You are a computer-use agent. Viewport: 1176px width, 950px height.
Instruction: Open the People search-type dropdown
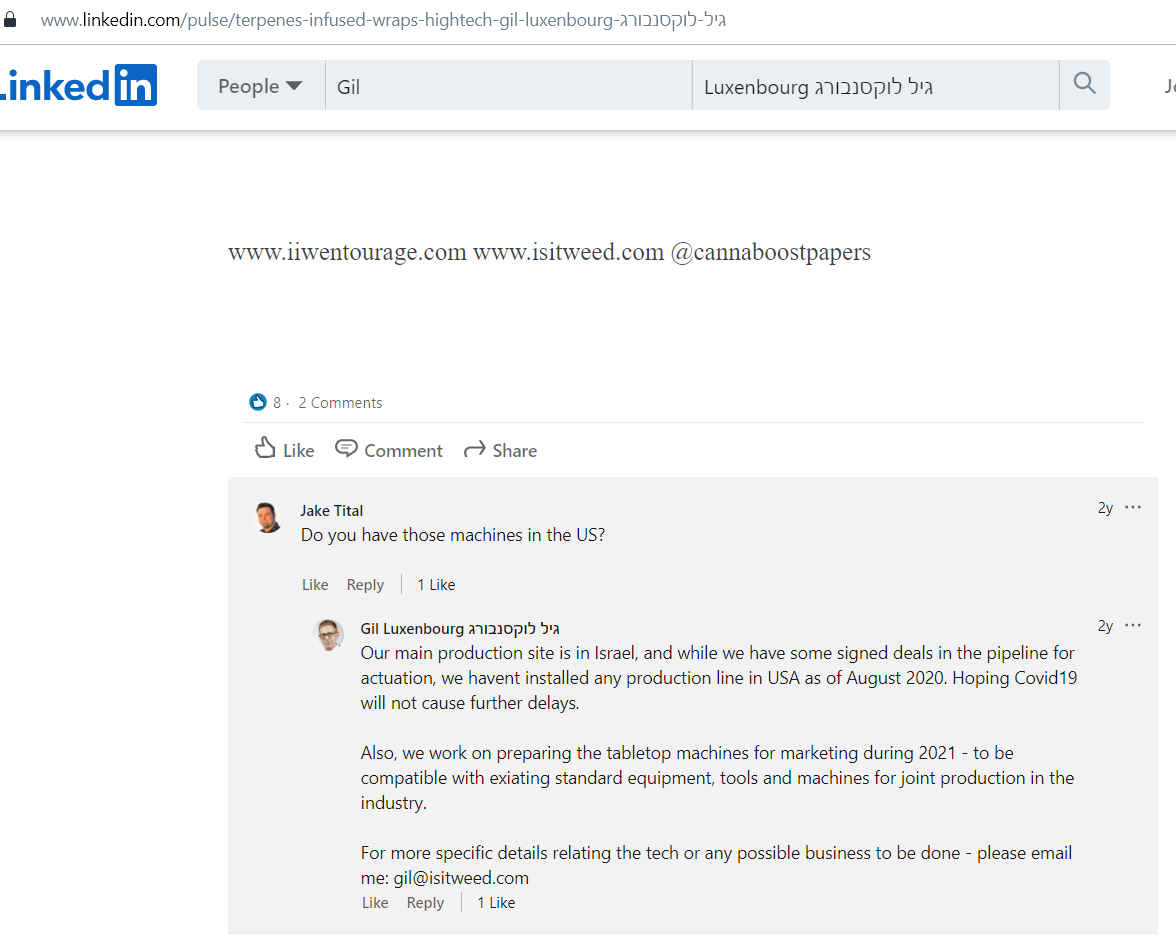260,86
